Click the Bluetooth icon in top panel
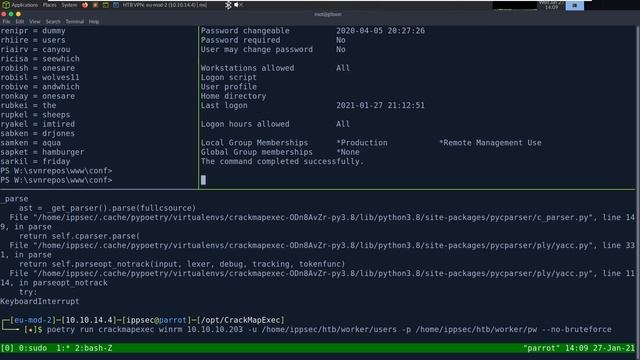 (x=228, y=5)
